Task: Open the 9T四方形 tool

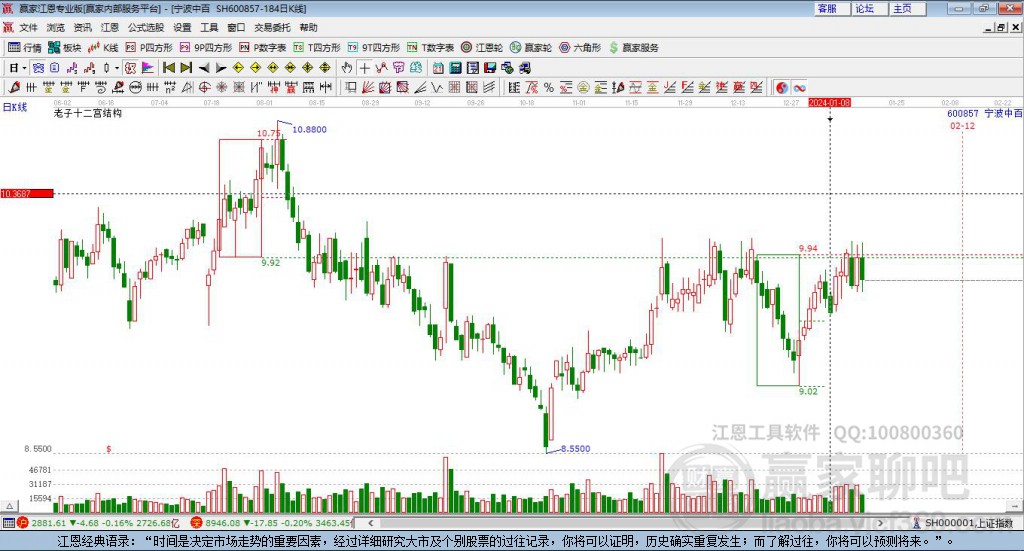Action: click(374, 48)
